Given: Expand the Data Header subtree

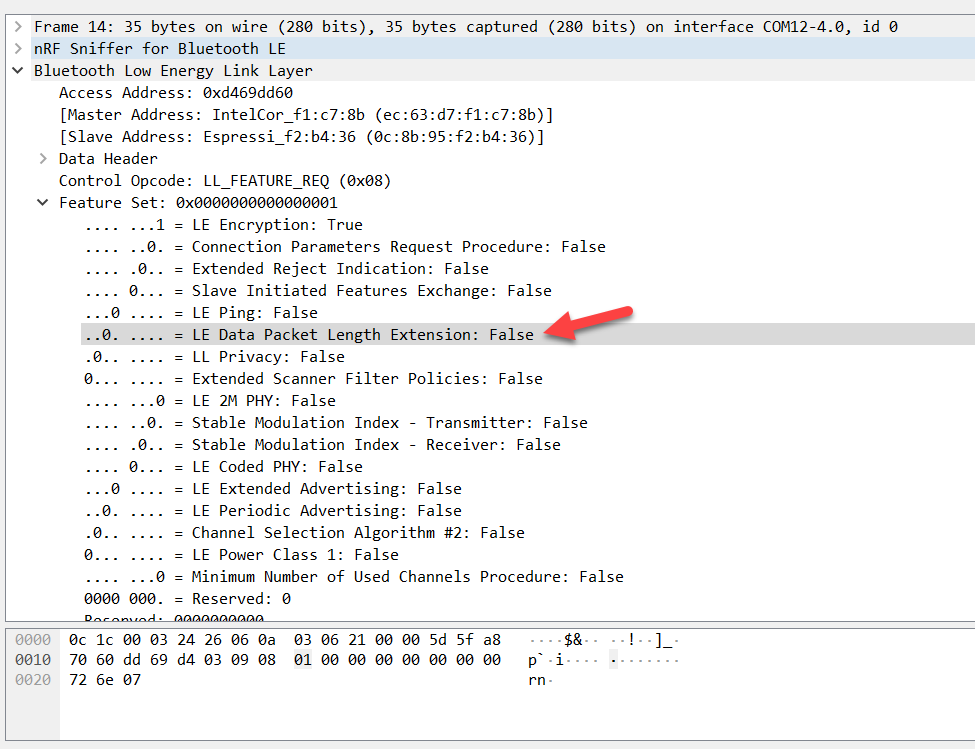Looking at the screenshot, I should tap(42, 158).
